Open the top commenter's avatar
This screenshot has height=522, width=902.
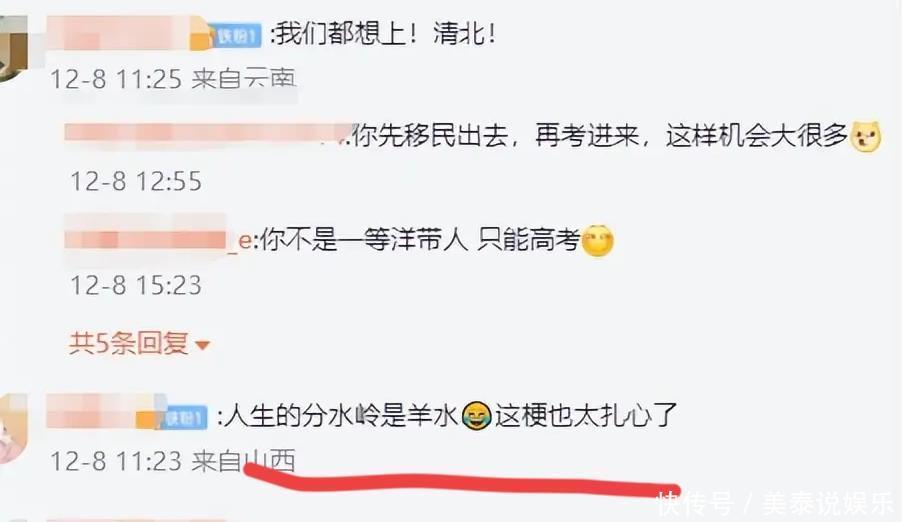[13, 49]
